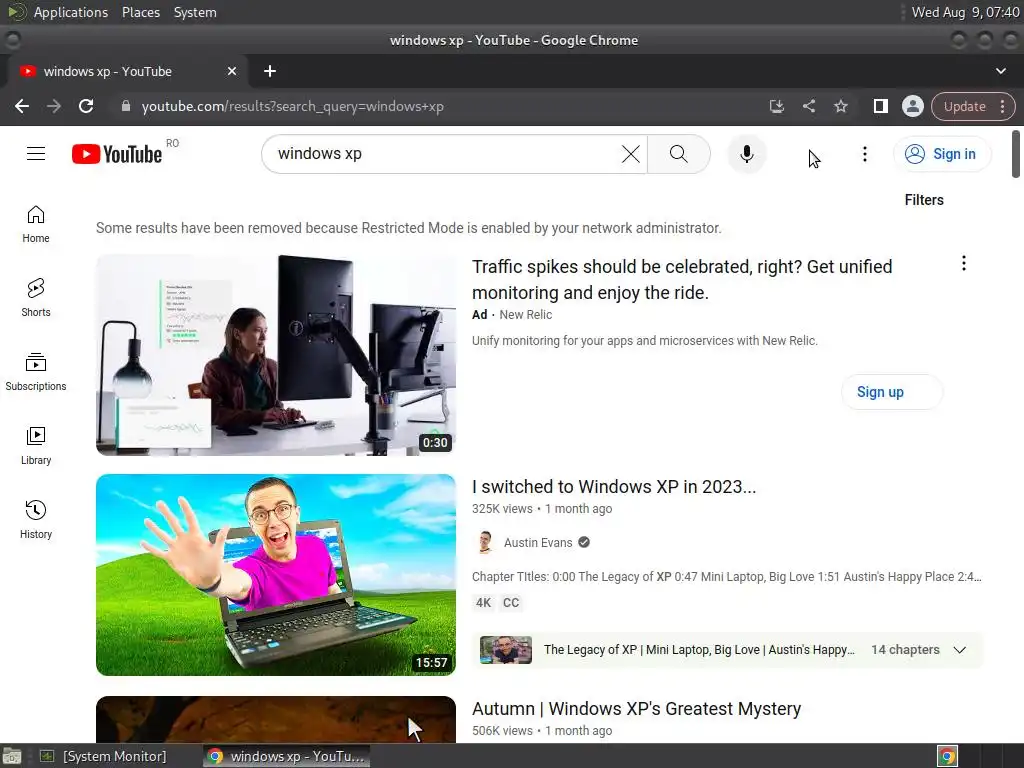View site info via the padlock icon
Screen dimensions: 1024x768
tap(126, 106)
